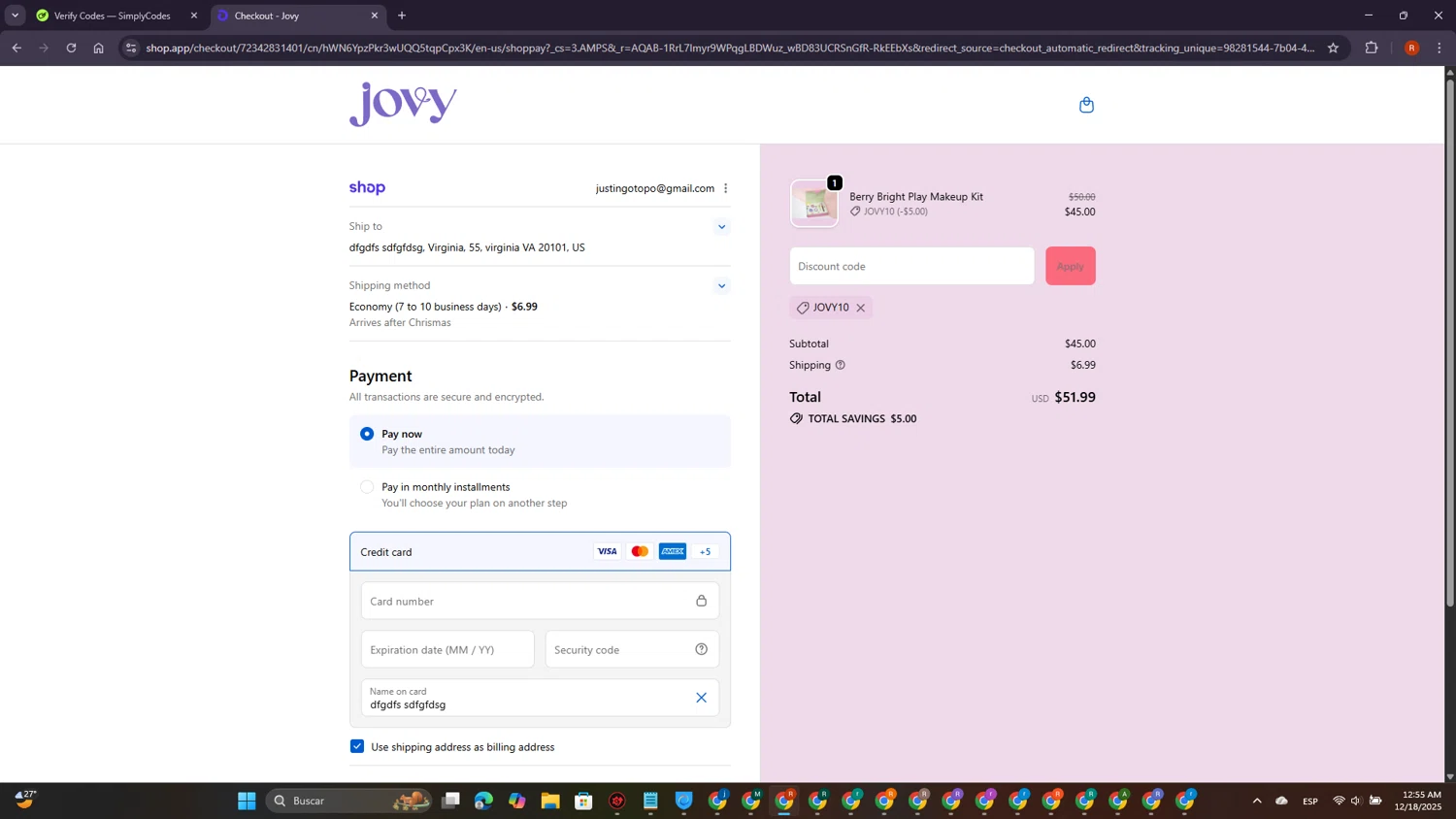1456x819 pixels.
Task: Open Task View on the taskbar
Action: 450,801
